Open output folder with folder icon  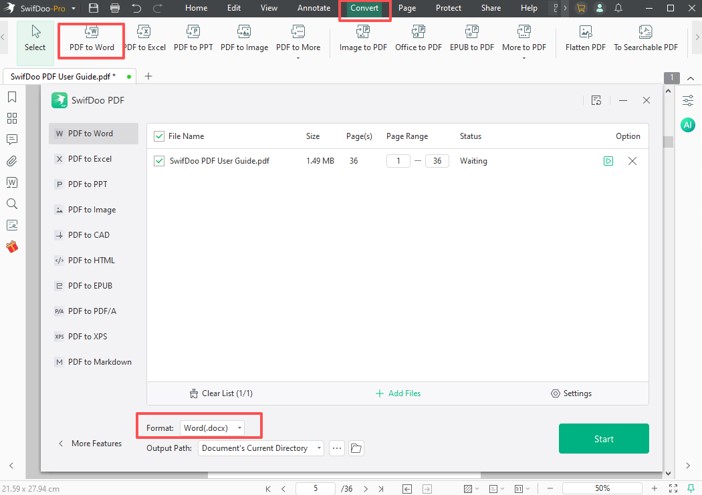[356, 448]
